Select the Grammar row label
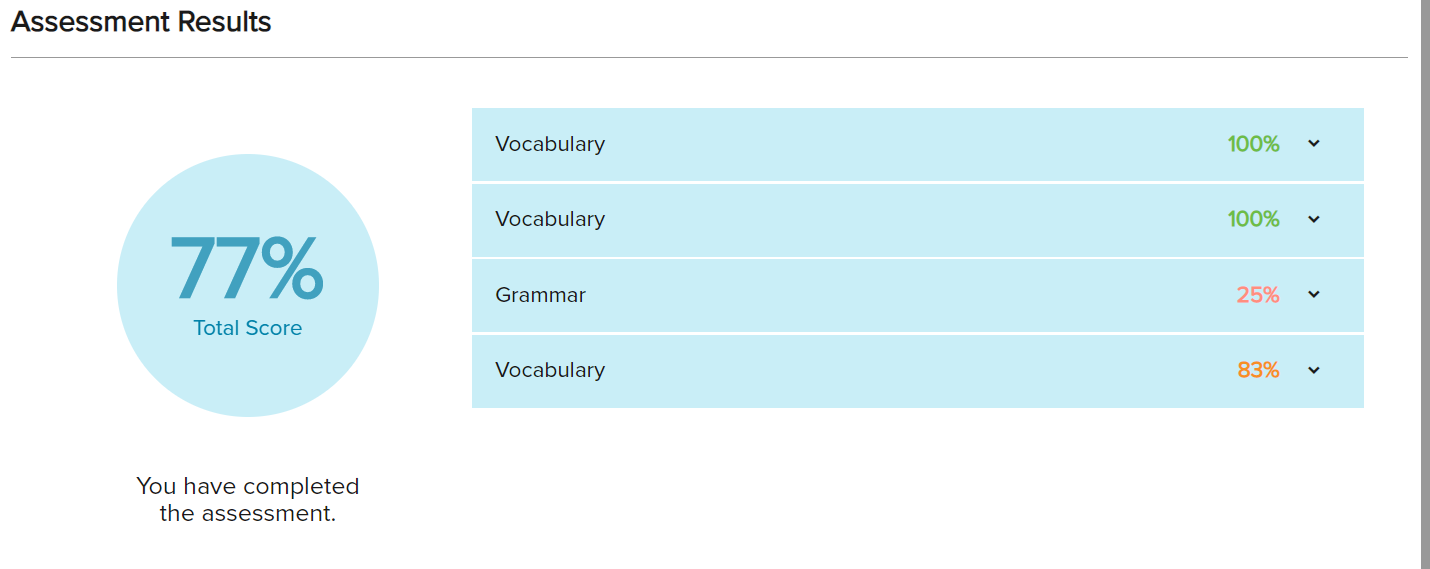This screenshot has width=1430, height=569. [540, 295]
